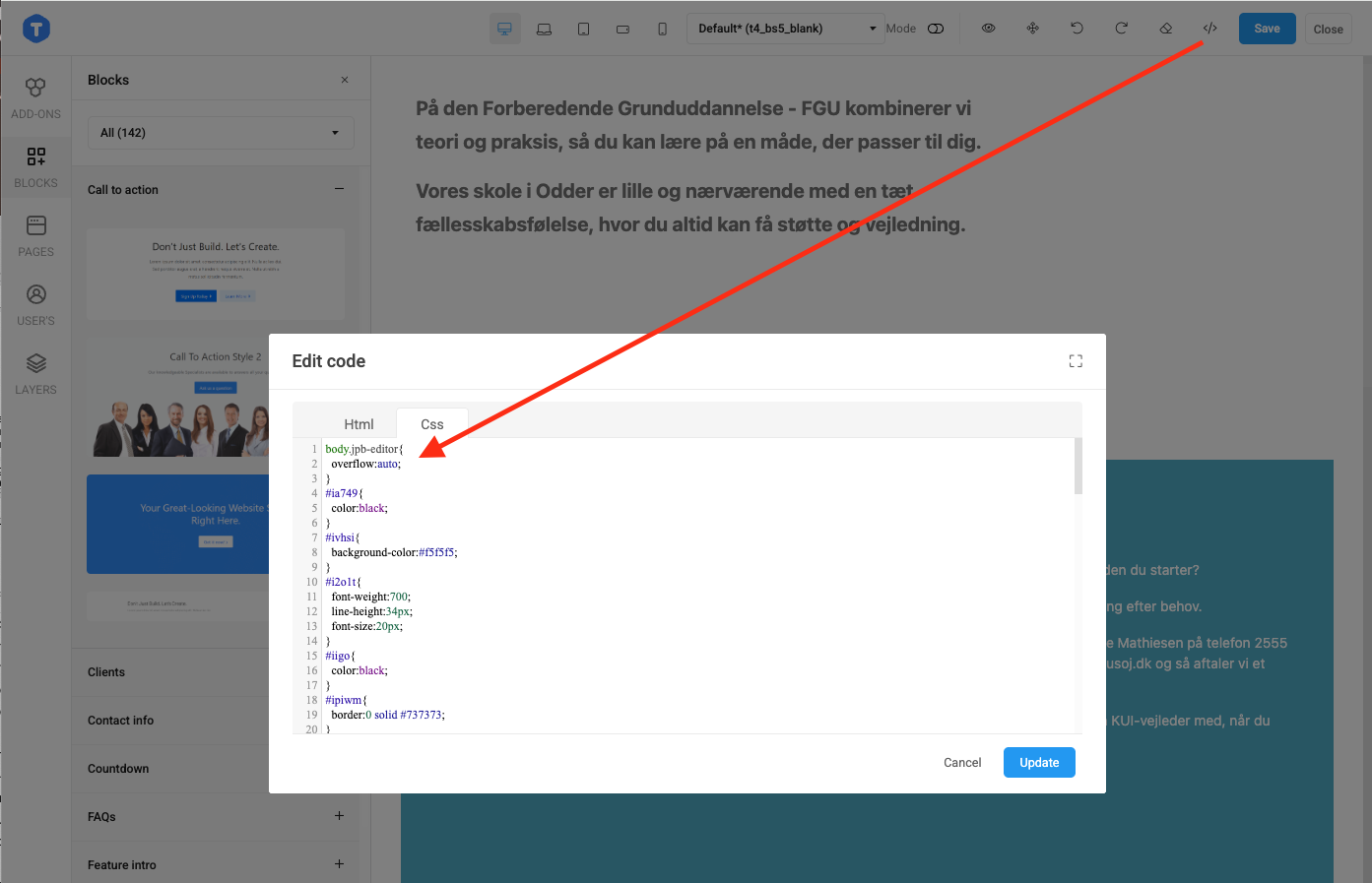This screenshot has width=1372, height=883.
Task: Click the "background-color:#f5f5f5;" code line
Action: (x=394, y=552)
